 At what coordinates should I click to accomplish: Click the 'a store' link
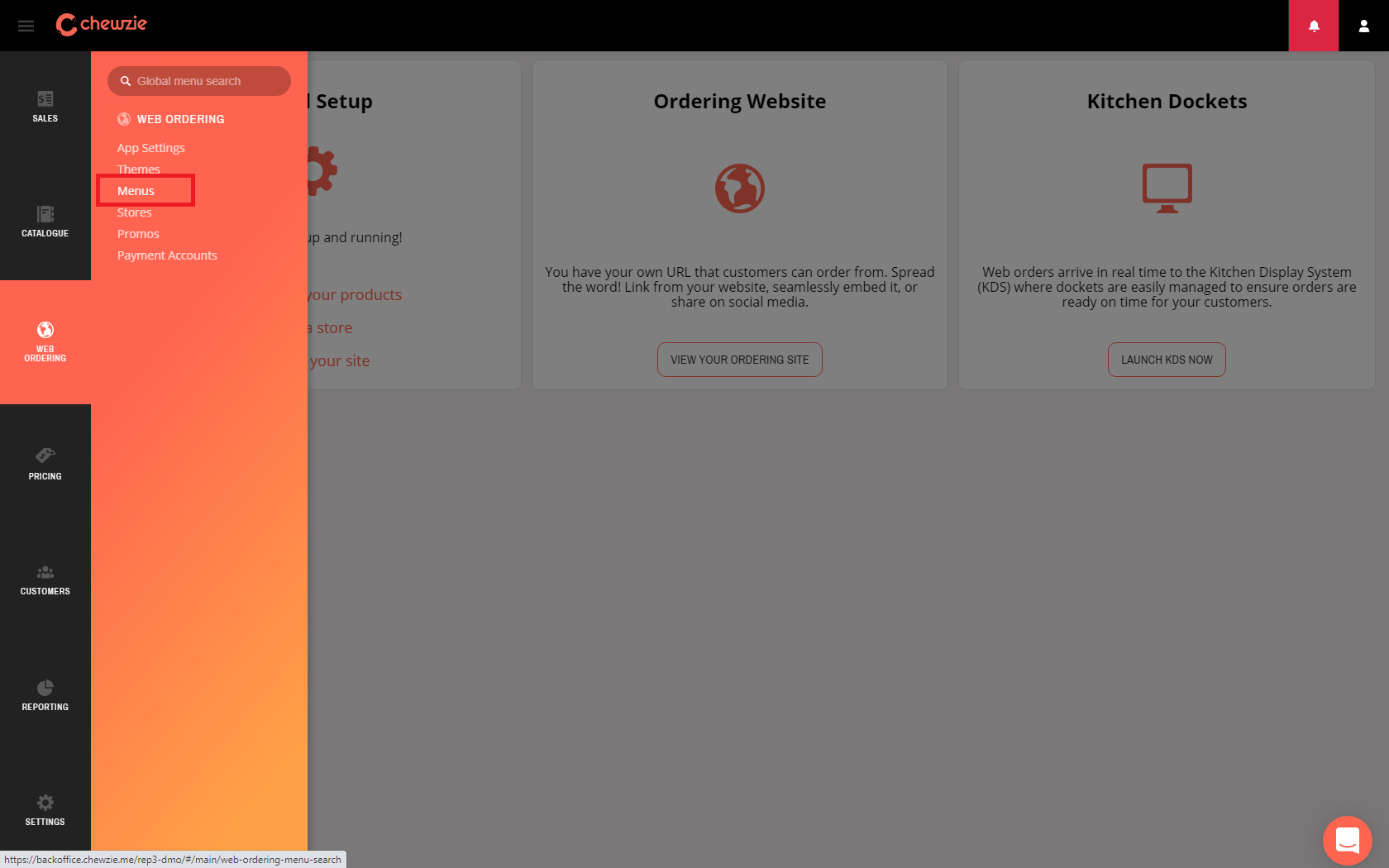(330, 328)
